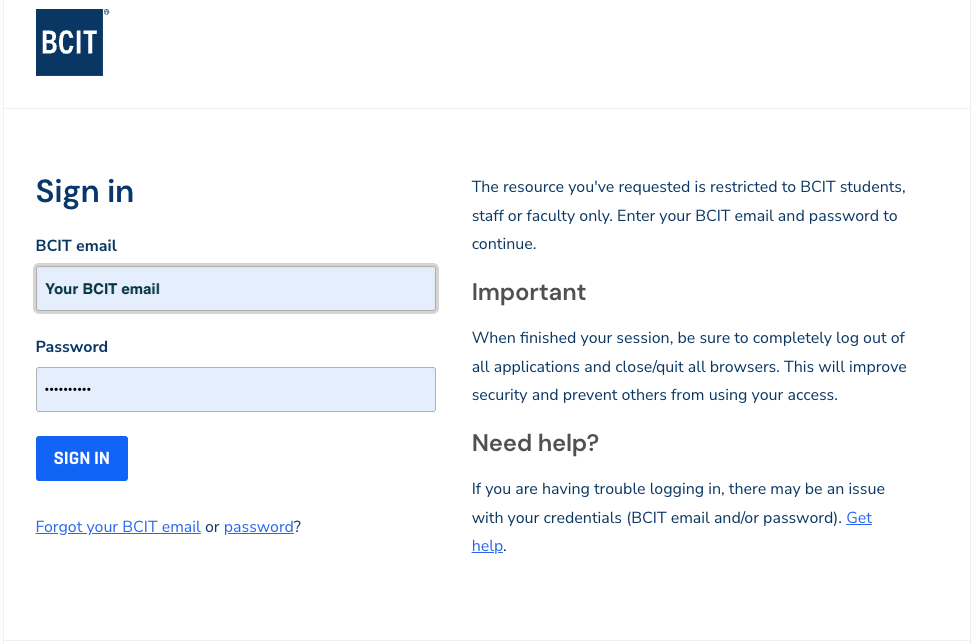The height and width of the screenshot is (644, 971).
Task: Click the registered trademark symbol beside logo
Action: (106, 13)
